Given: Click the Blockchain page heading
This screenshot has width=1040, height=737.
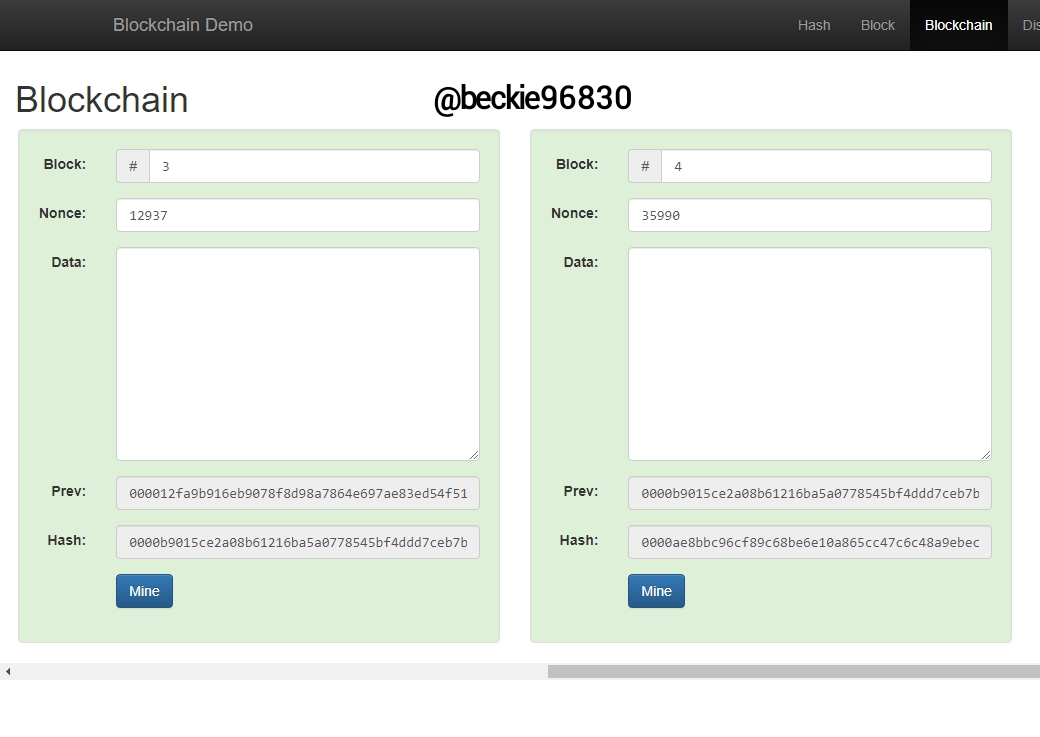Looking at the screenshot, I should point(101,100).
